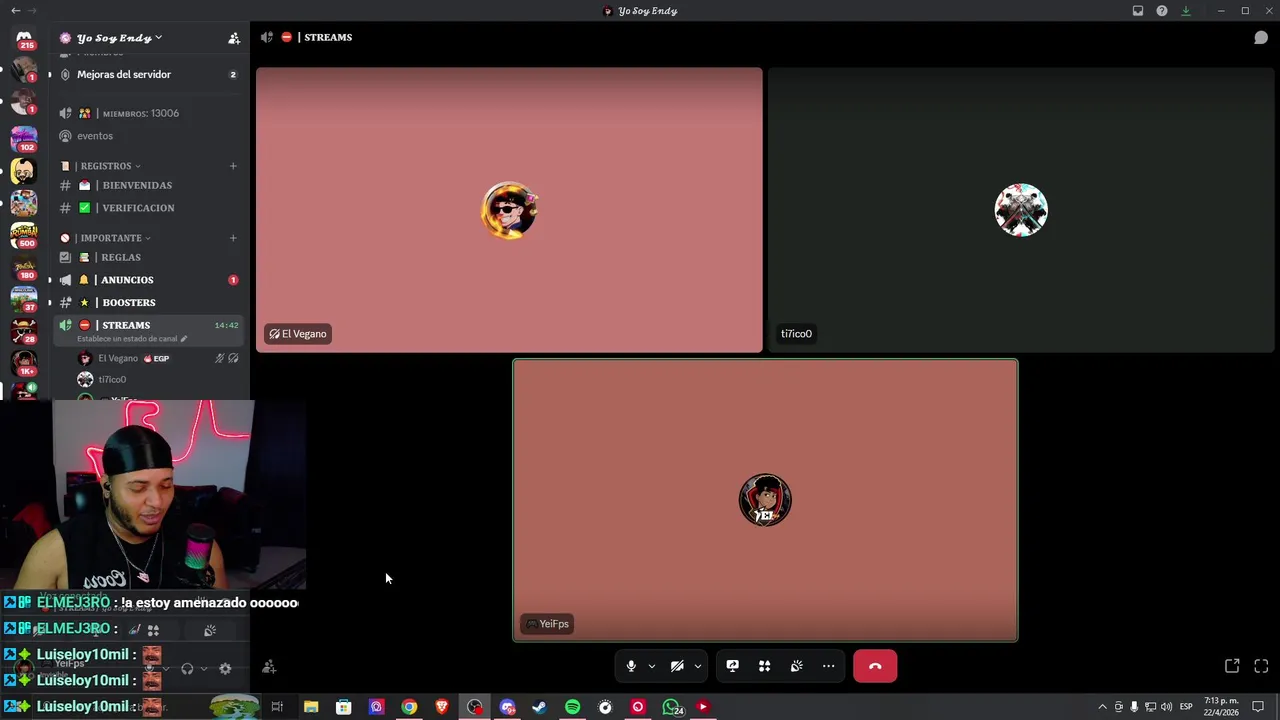Open Steam from the taskbar
Image resolution: width=1280 pixels, height=720 pixels.
coord(539,707)
